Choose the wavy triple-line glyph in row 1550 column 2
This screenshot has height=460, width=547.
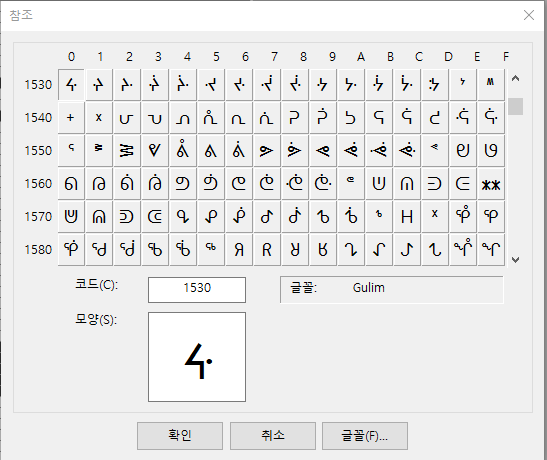[127, 151]
